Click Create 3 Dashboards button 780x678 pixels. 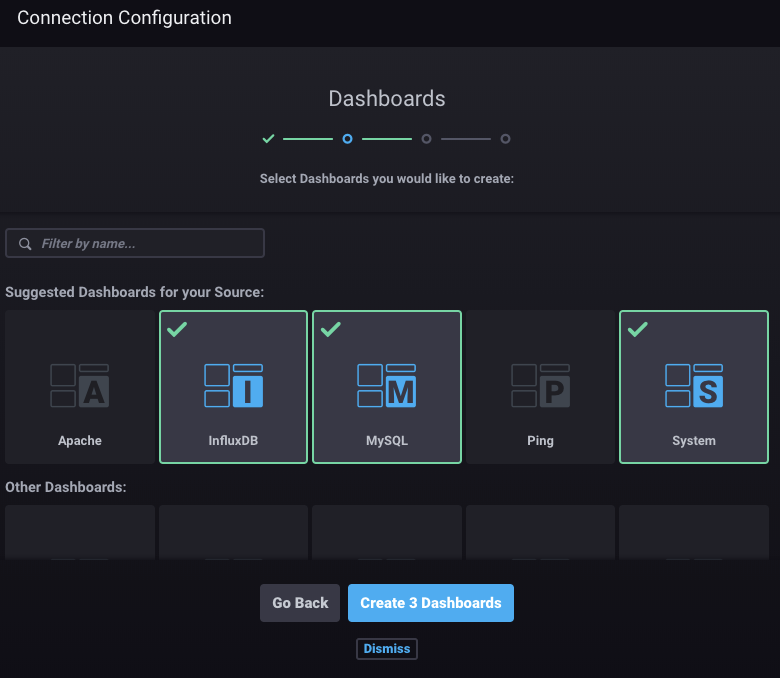430,603
